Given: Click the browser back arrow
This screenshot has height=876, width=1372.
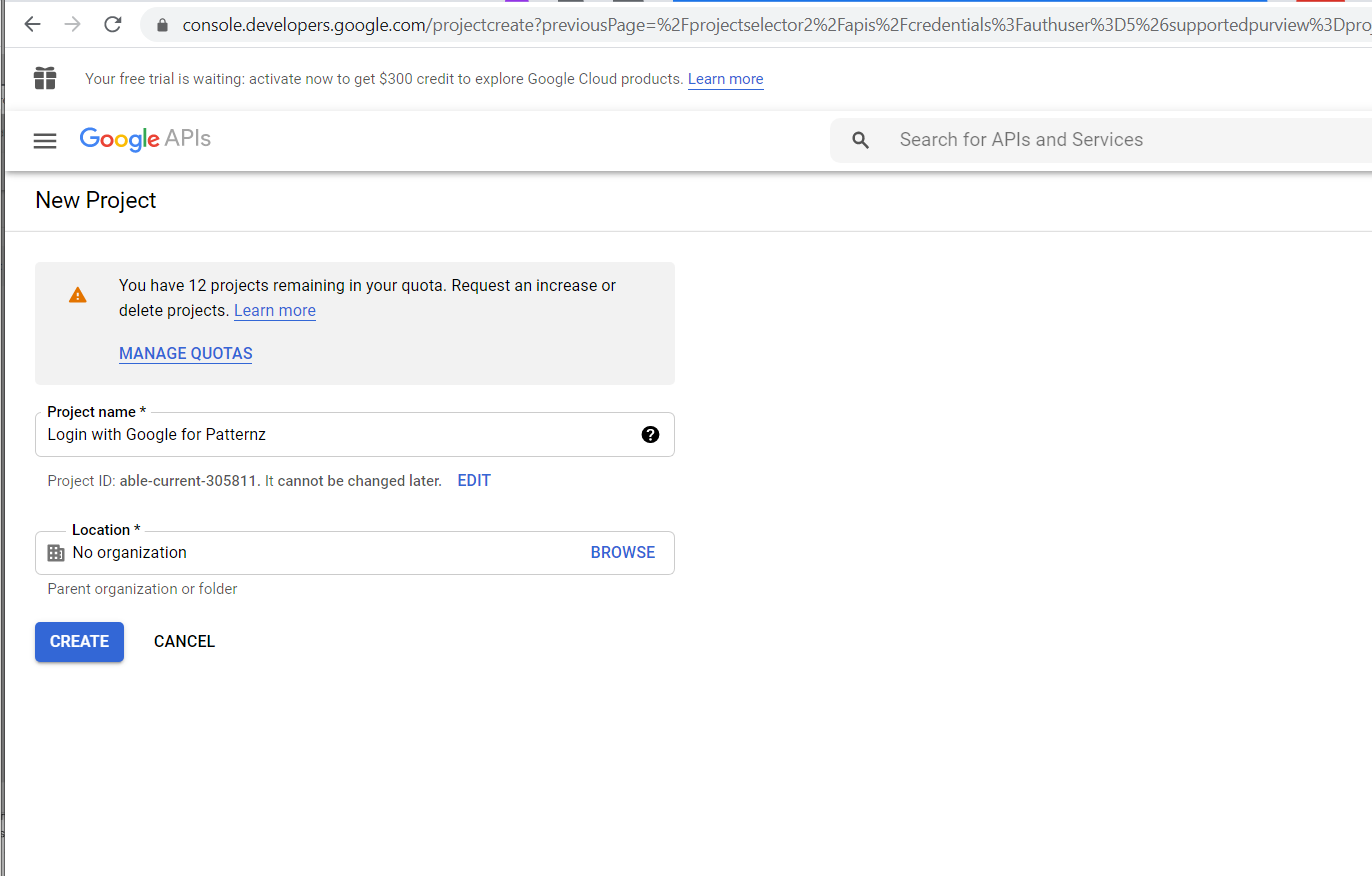Looking at the screenshot, I should pos(32,24).
